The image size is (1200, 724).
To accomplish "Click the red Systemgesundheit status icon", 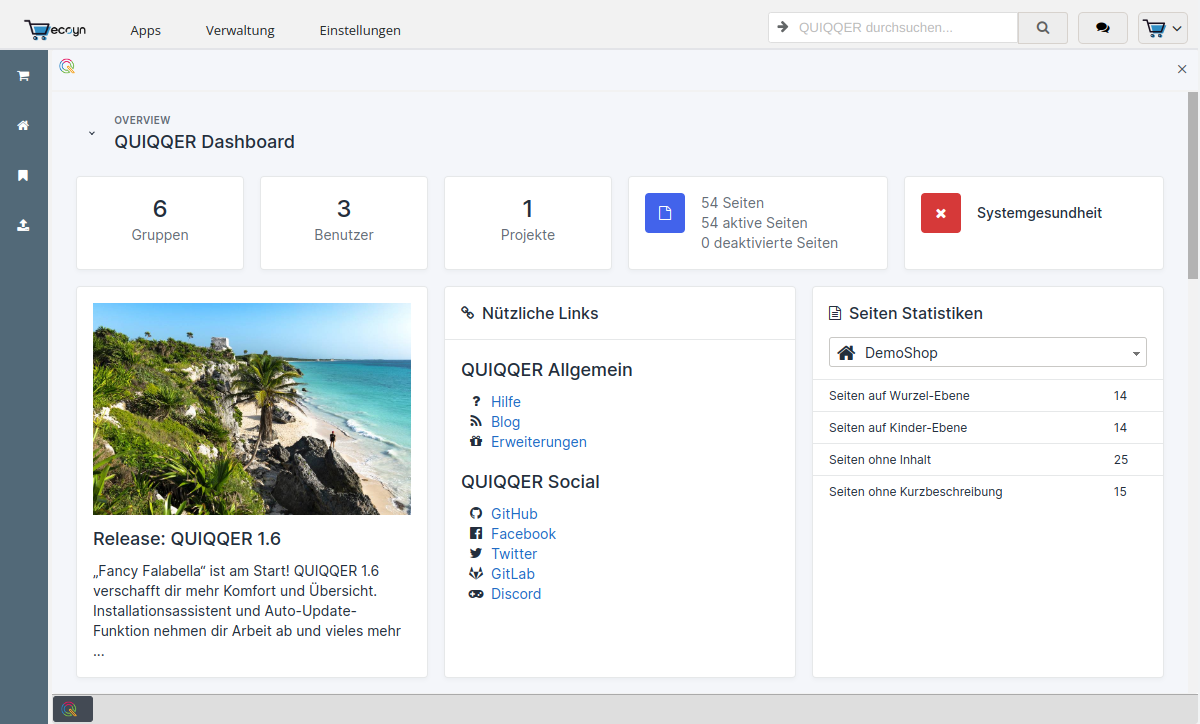I will (x=940, y=213).
